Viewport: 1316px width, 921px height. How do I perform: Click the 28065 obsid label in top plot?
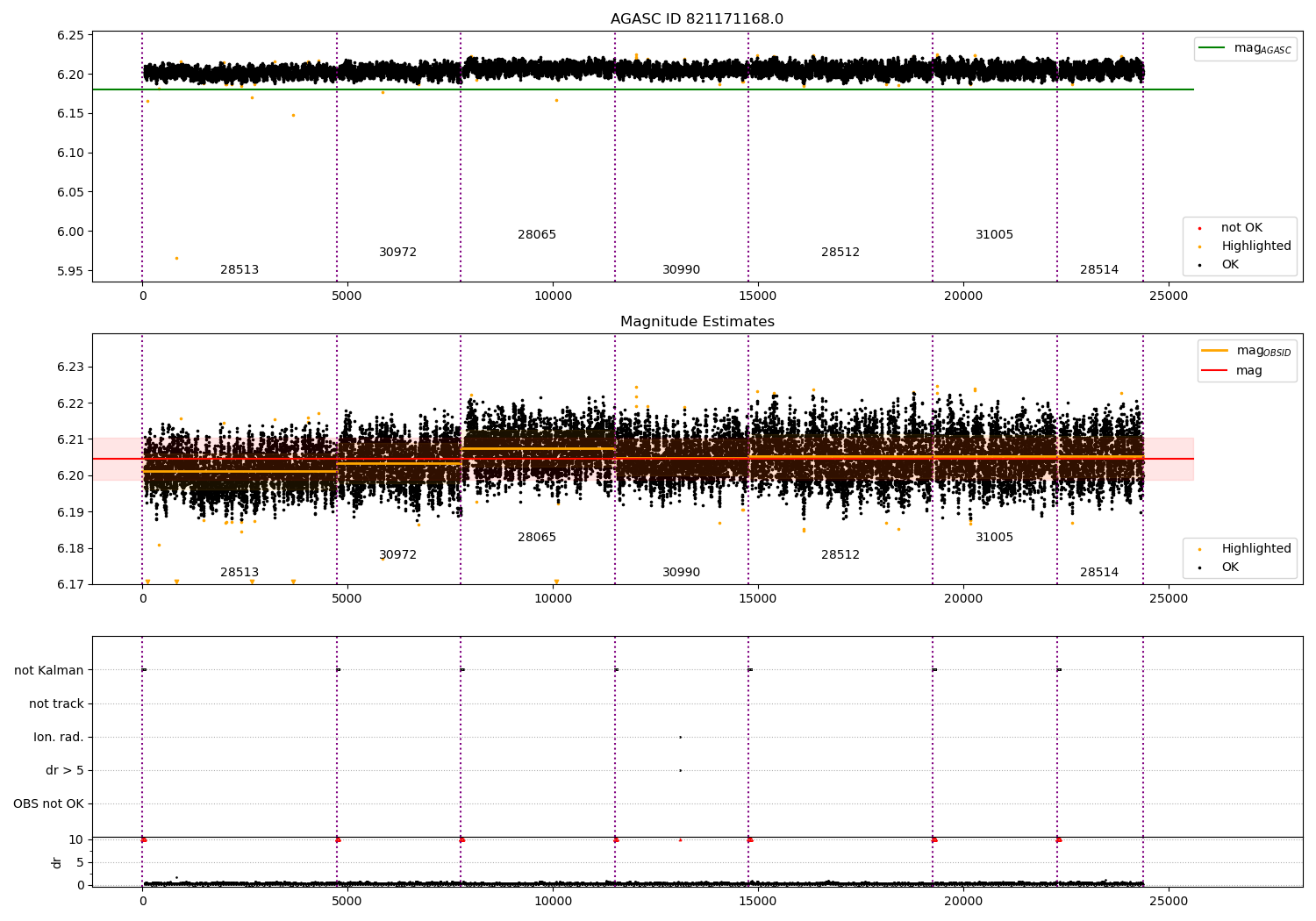tap(536, 235)
